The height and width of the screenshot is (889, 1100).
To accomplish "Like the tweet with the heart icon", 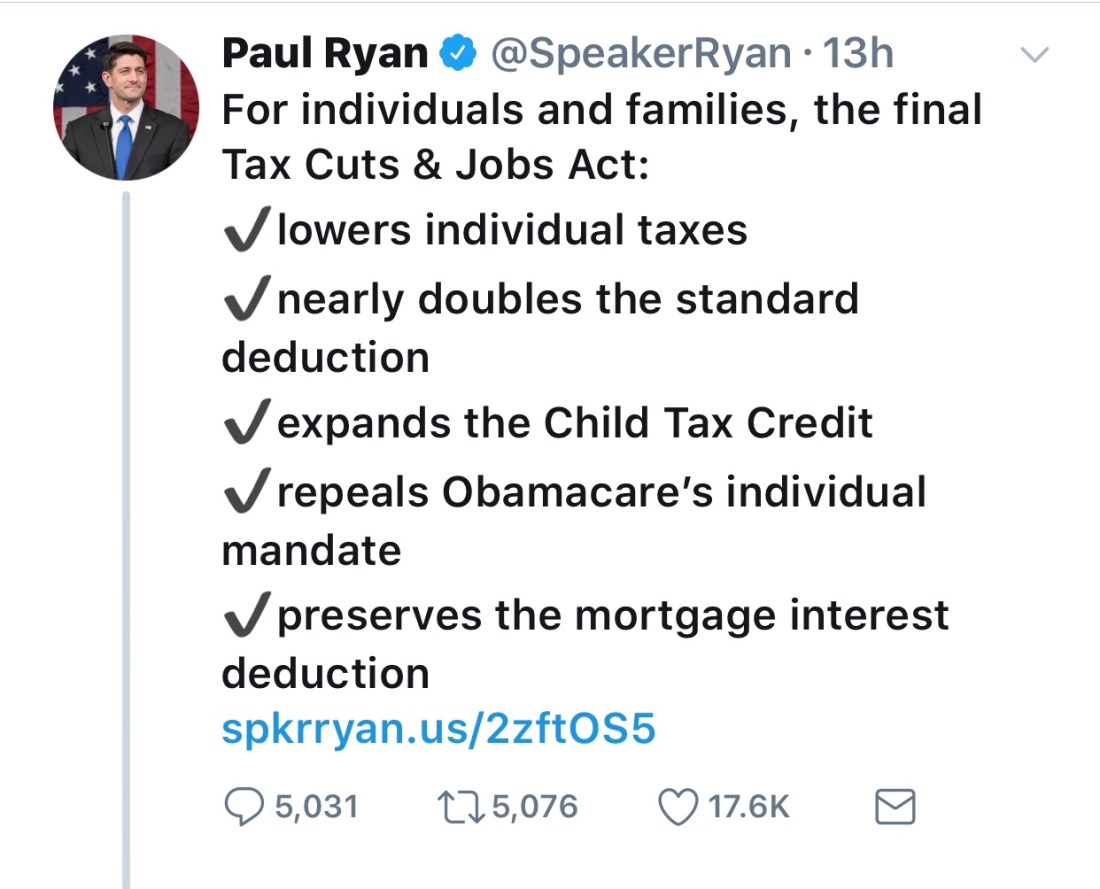I will 678,807.
